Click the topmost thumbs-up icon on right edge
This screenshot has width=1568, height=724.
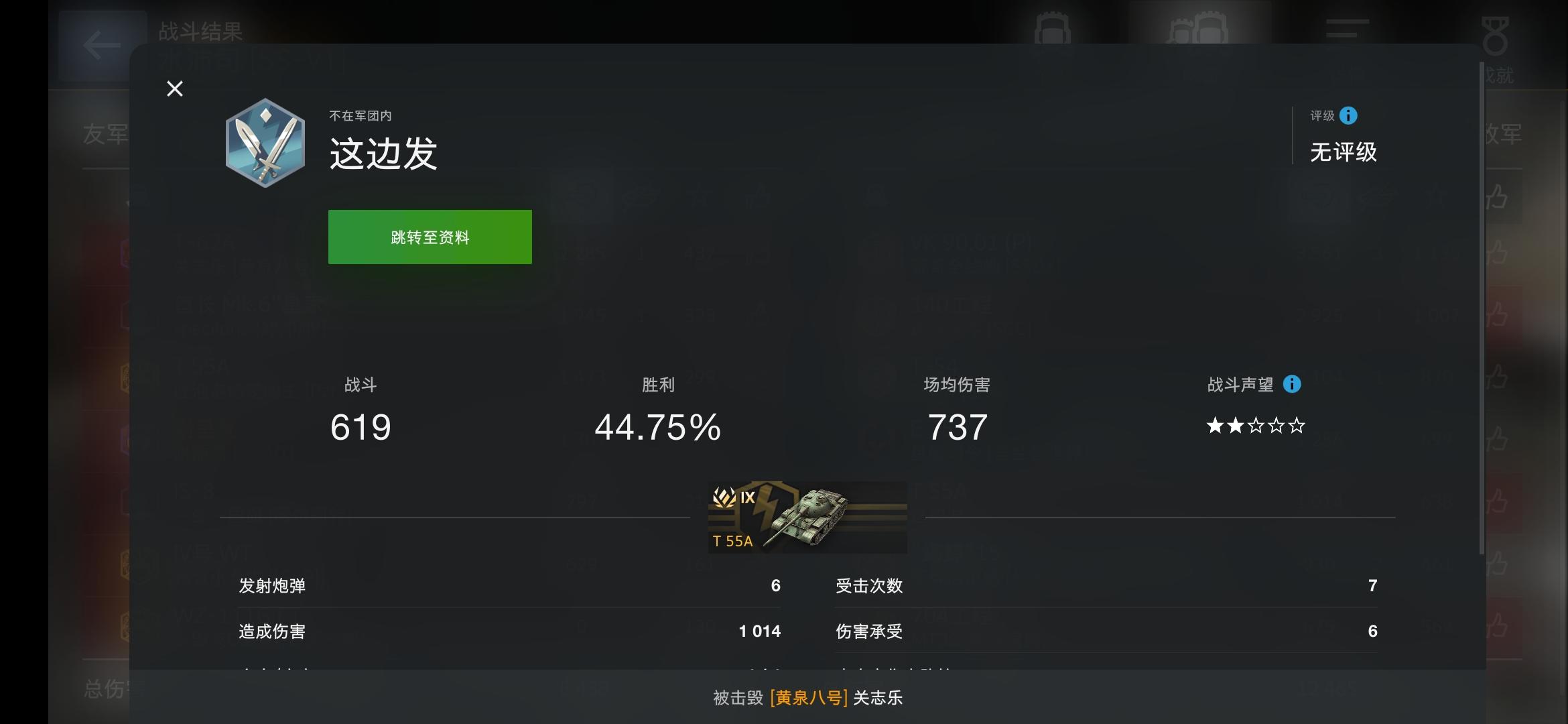pos(1498,198)
